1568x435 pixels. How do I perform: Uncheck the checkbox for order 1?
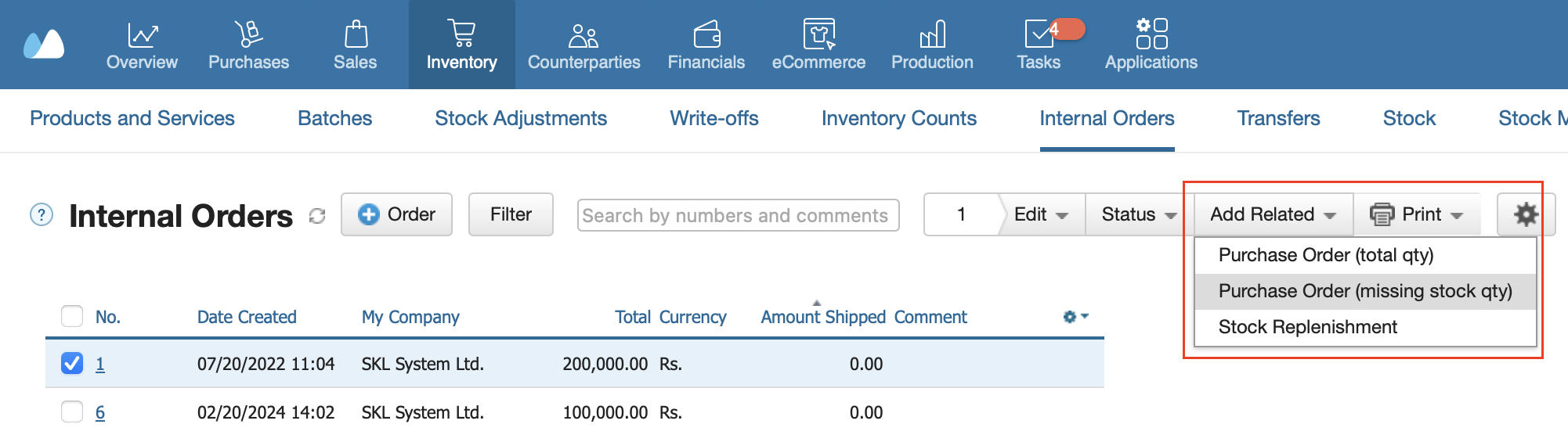coord(72,363)
